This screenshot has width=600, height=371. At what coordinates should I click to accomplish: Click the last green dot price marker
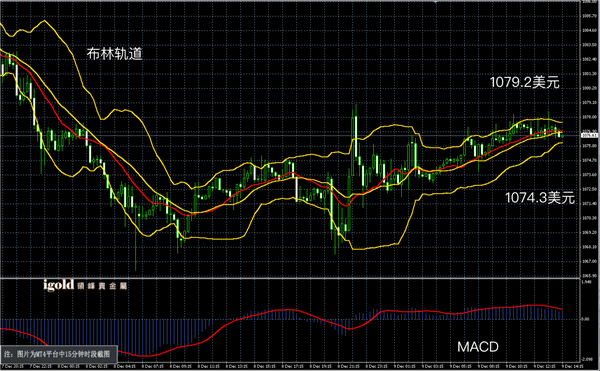click(x=562, y=136)
